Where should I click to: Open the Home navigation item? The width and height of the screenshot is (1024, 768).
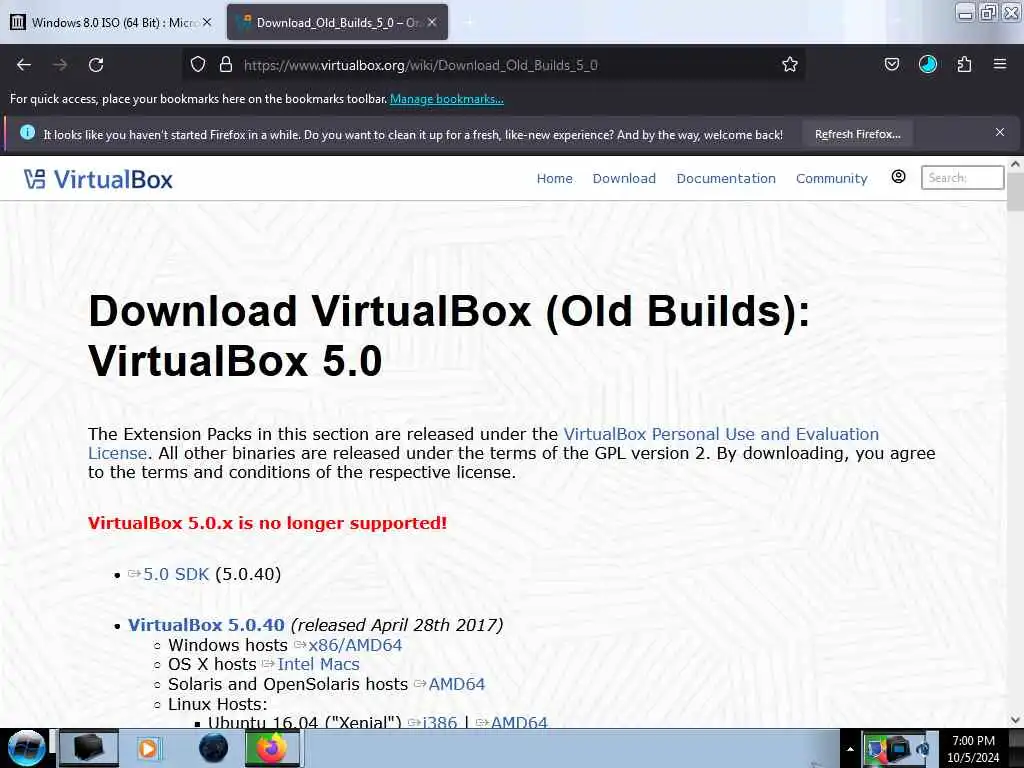(554, 178)
